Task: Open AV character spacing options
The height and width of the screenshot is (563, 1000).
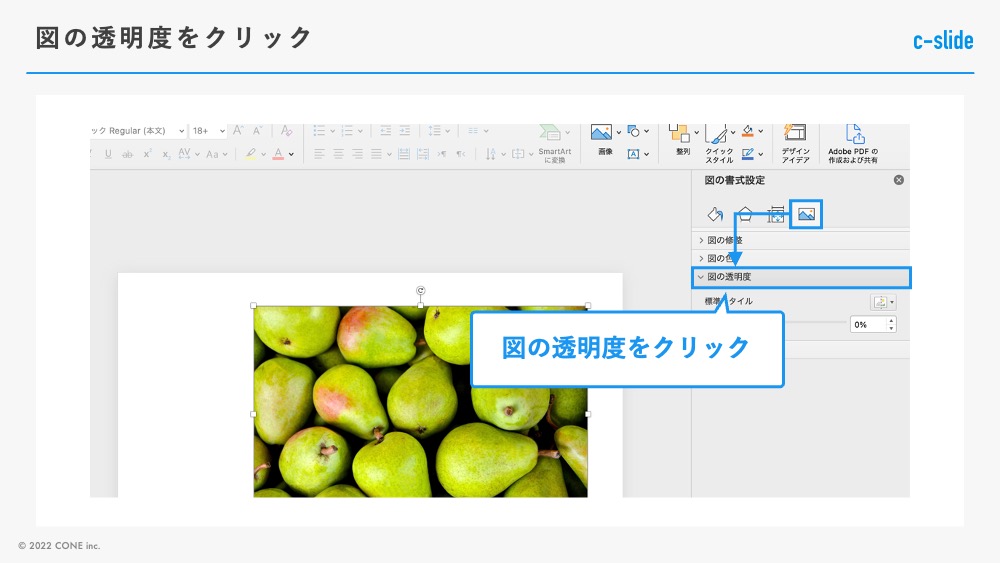Action: tap(189, 154)
